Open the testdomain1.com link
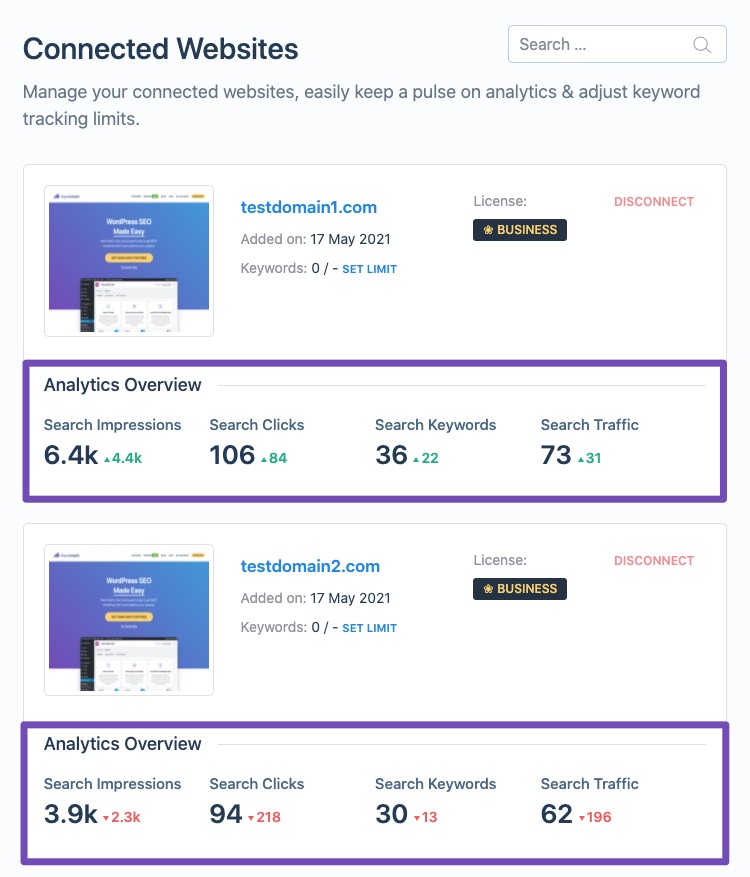This screenshot has width=750, height=877. click(x=309, y=208)
